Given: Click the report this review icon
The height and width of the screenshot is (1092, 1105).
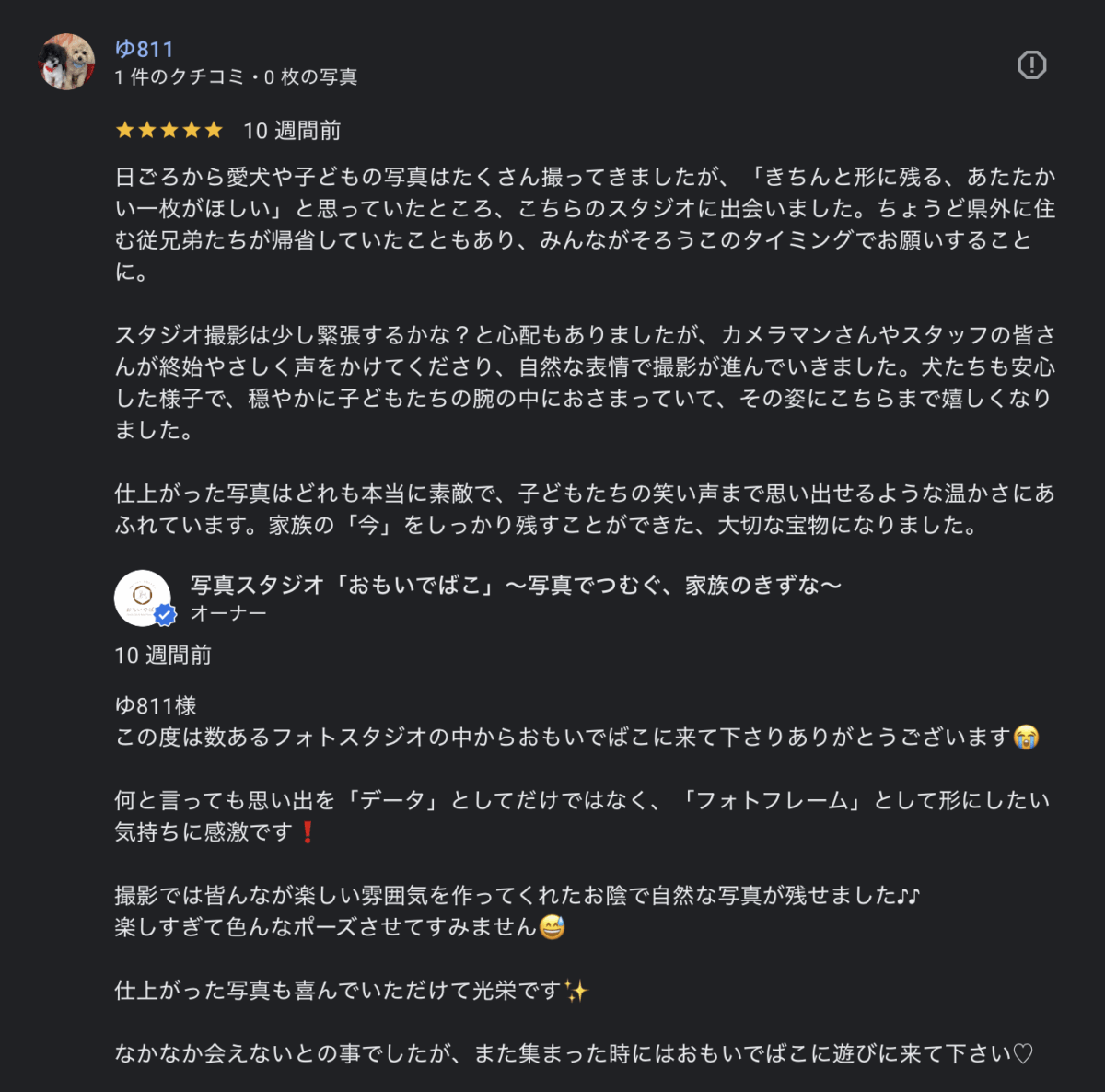Looking at the screenshot, I should click(1034, 65).
